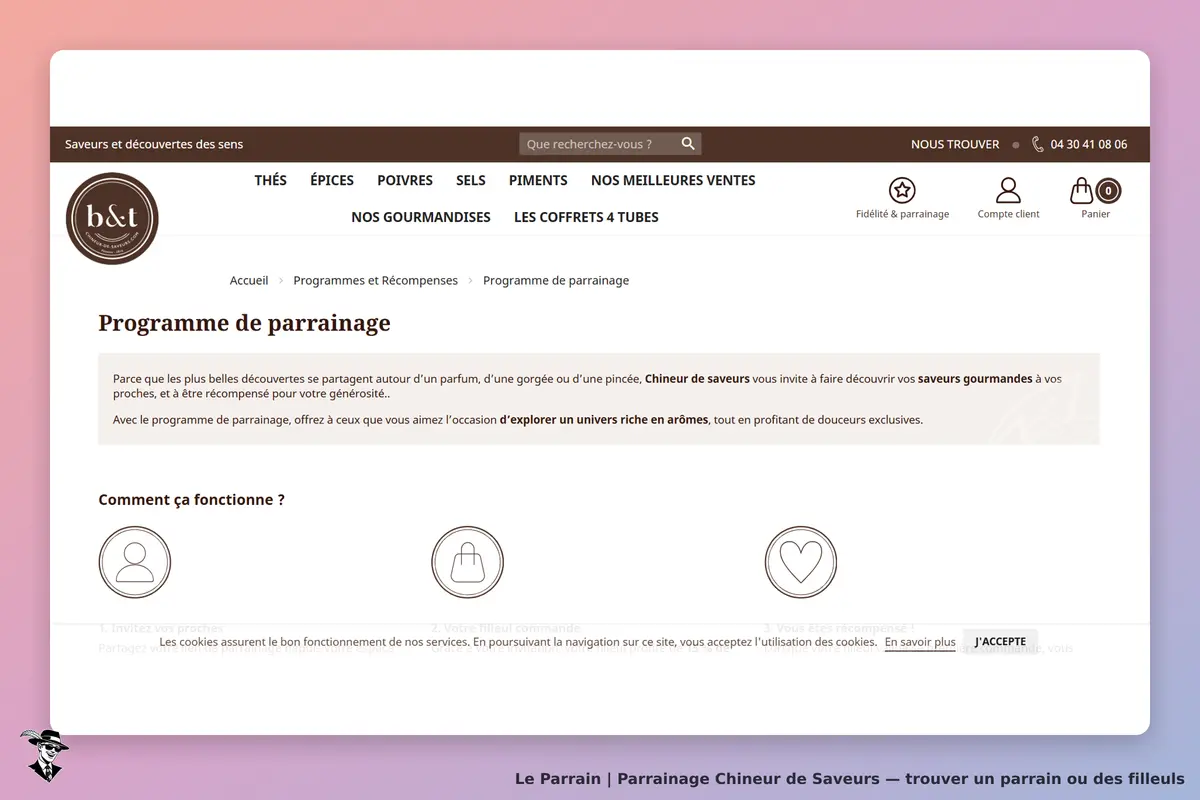1200x800 pixels.
Task: Click the NOUS TROUVER link
Action: 955,144
